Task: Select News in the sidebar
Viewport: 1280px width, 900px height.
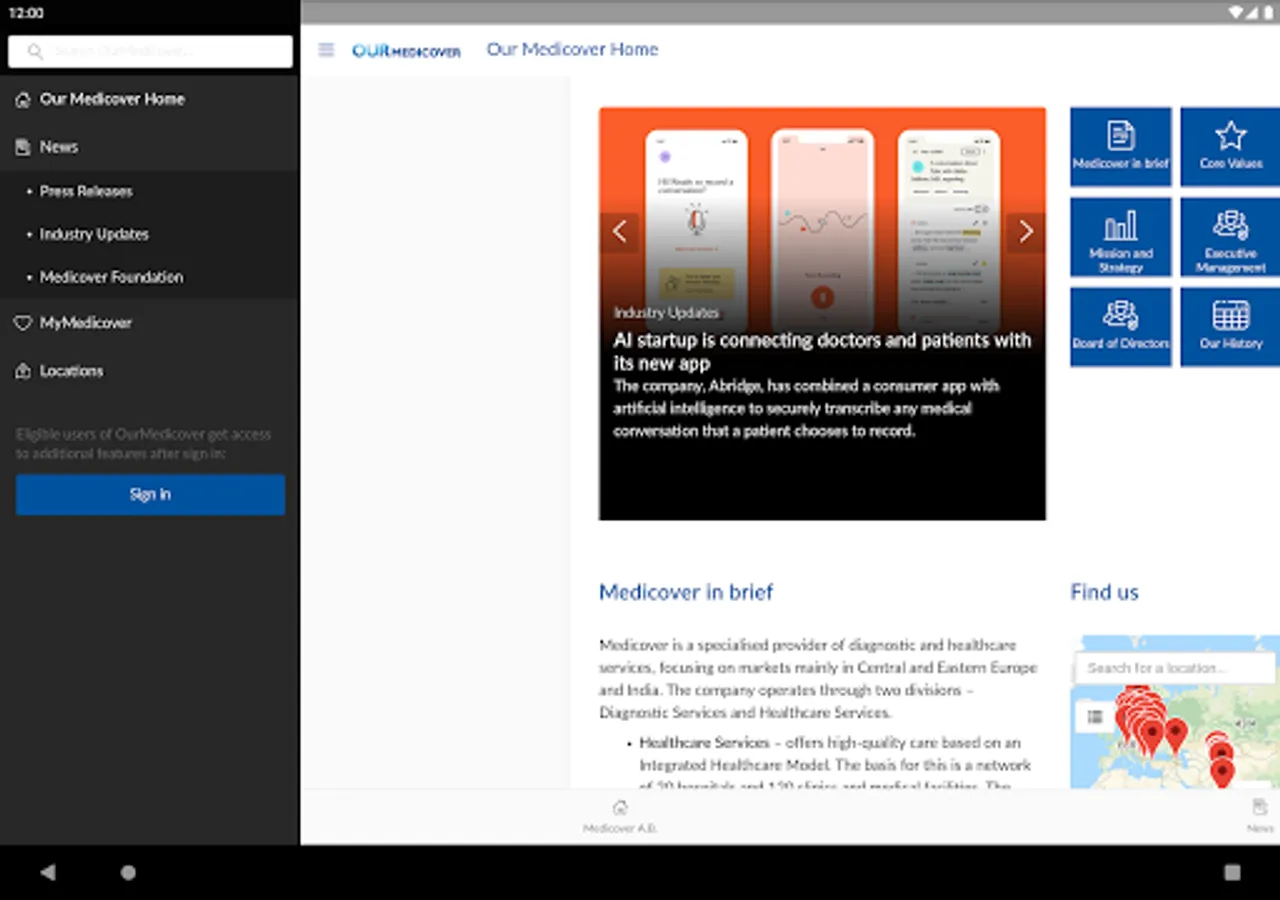Action: [150, 147]
